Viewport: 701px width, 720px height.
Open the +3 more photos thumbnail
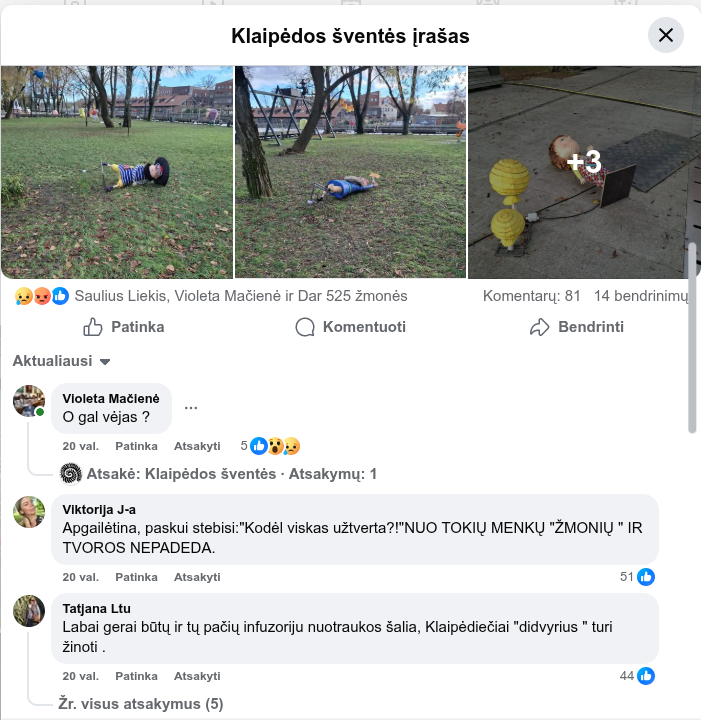[x=584, y=172]
